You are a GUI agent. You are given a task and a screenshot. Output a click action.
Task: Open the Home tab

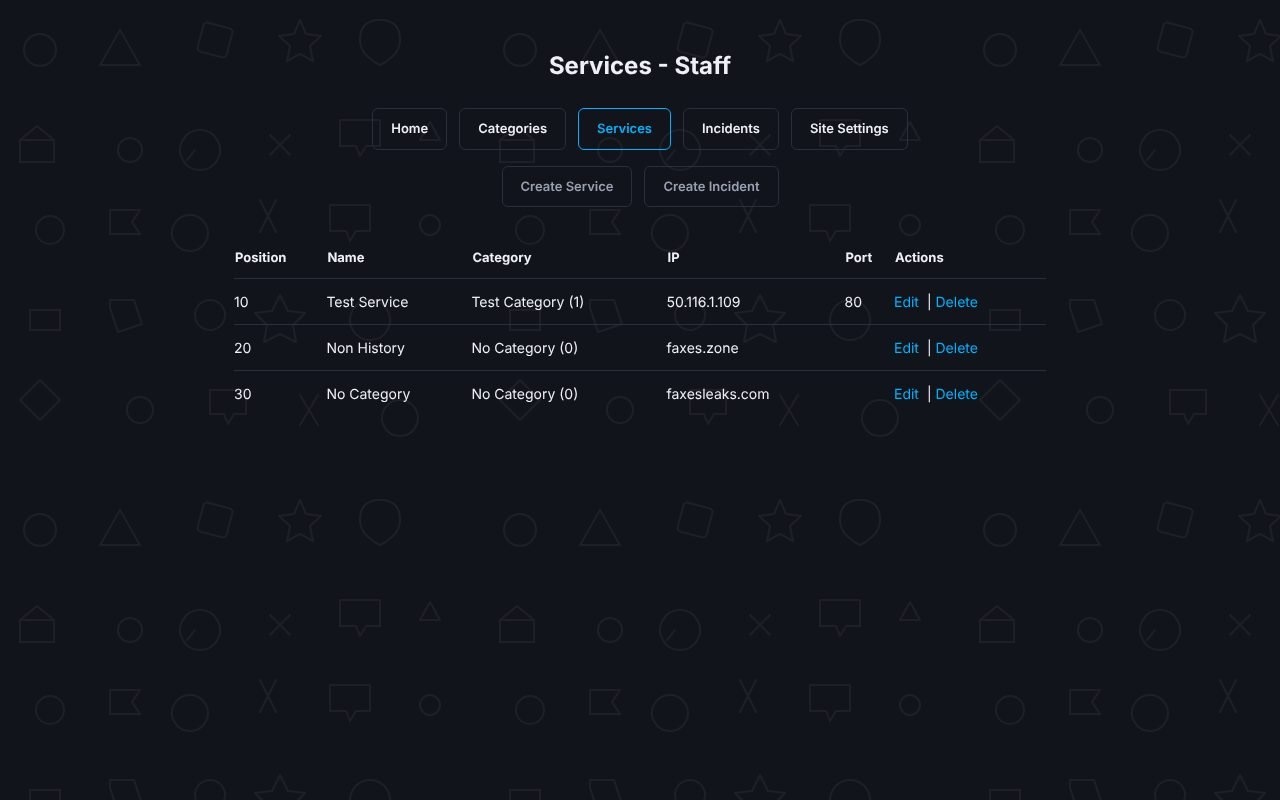click(409, 129)
